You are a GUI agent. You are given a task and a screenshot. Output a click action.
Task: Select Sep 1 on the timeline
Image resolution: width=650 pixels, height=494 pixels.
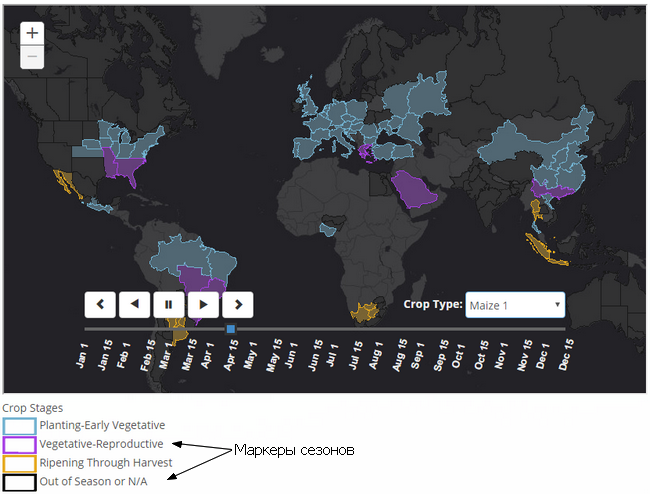417,355
